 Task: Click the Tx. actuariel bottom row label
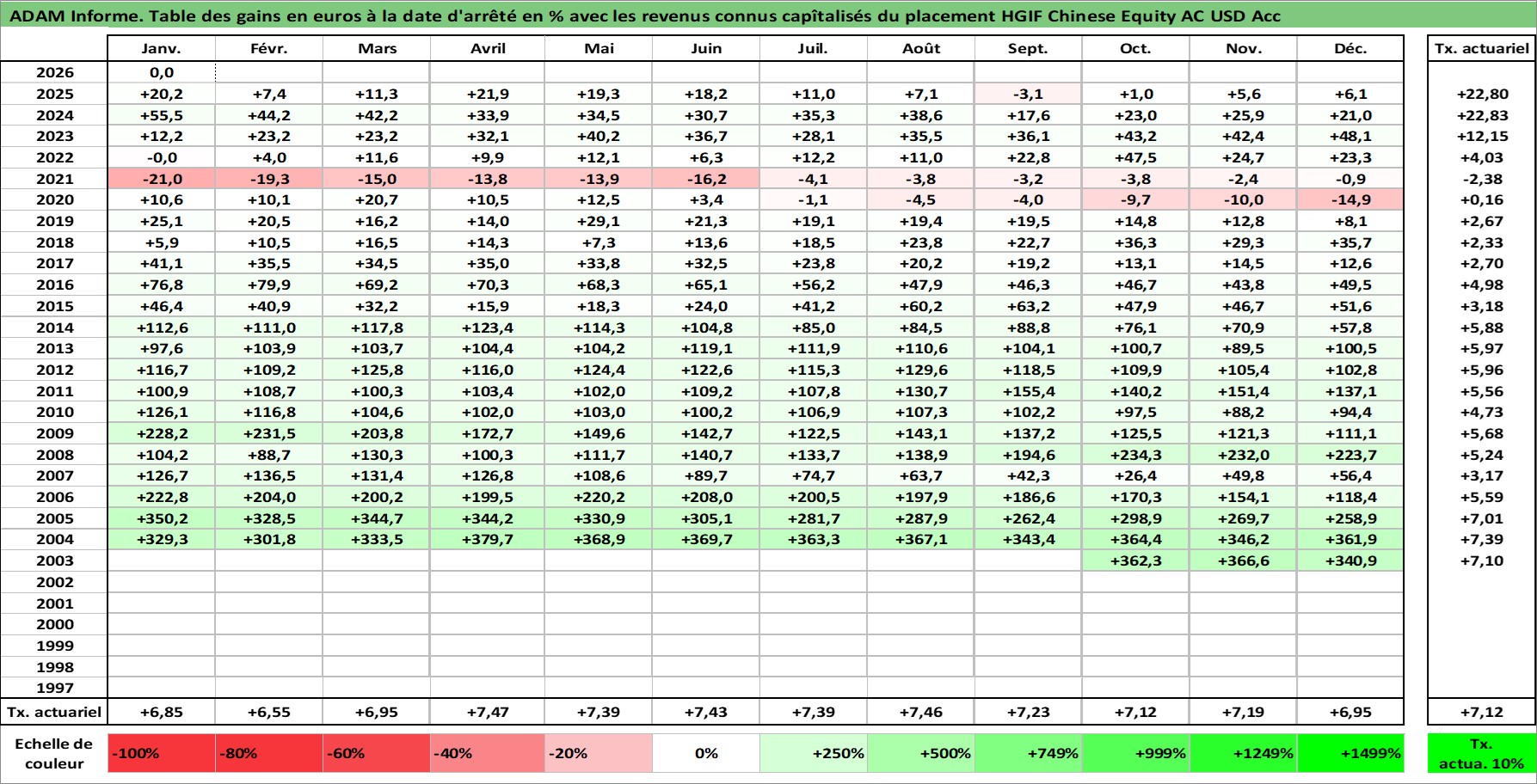click(x=54, y=712)
